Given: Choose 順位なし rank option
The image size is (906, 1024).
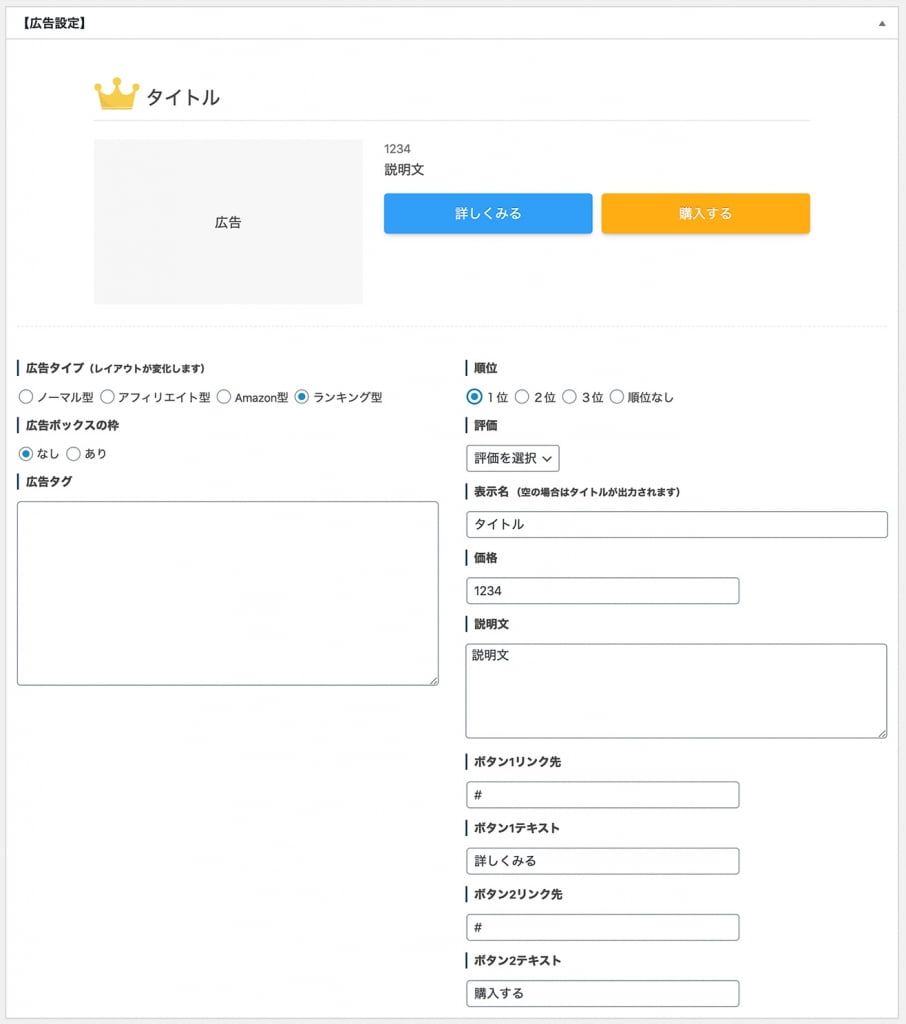Looking at the screenshot, I should pos(617,396).
